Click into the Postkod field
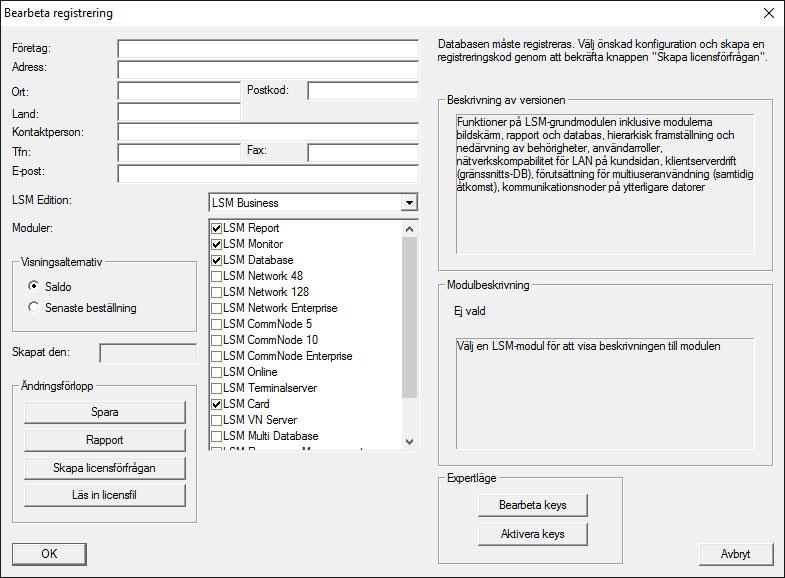The width and height of the screenshot is (785, 578). coord(363,91)
